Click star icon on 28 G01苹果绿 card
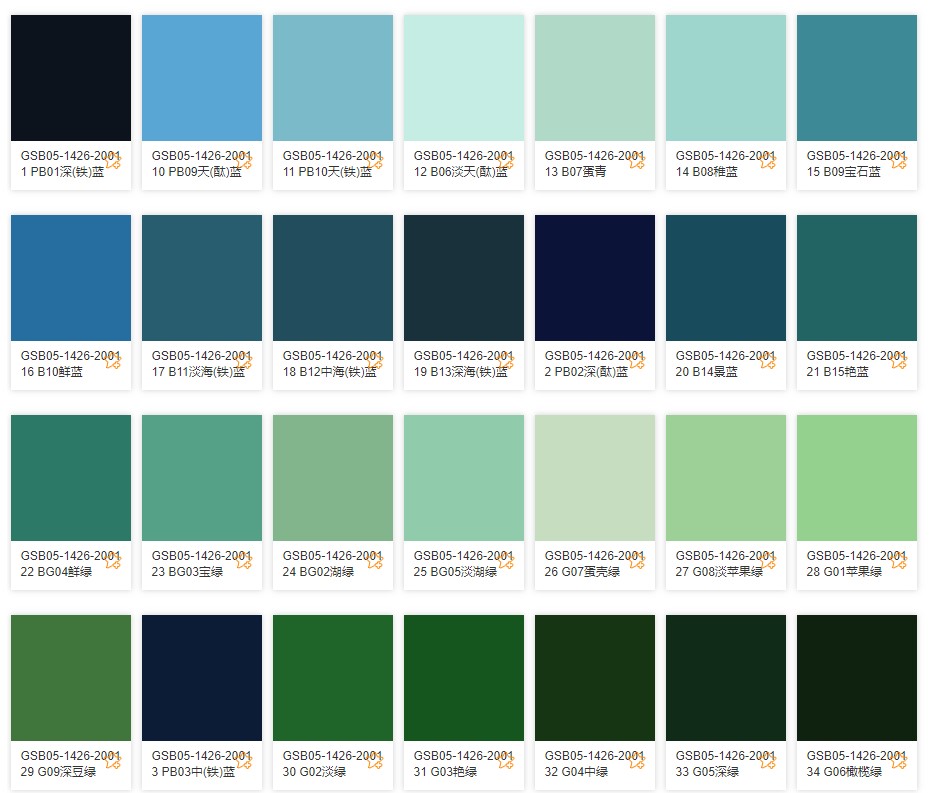The width and height of the screenshot is (929, 793). (x=899, y=562)
